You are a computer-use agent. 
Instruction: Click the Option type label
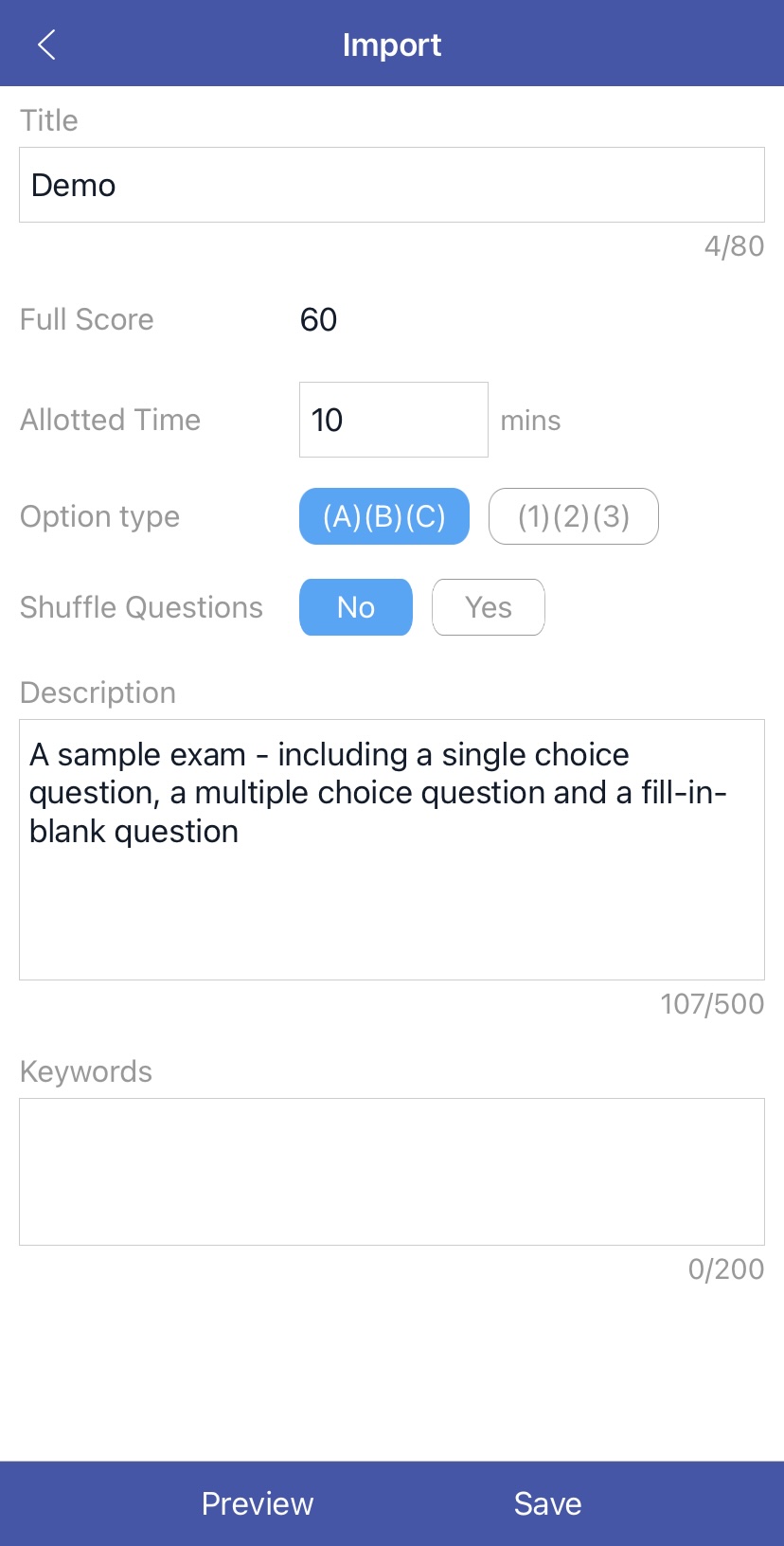99,516
